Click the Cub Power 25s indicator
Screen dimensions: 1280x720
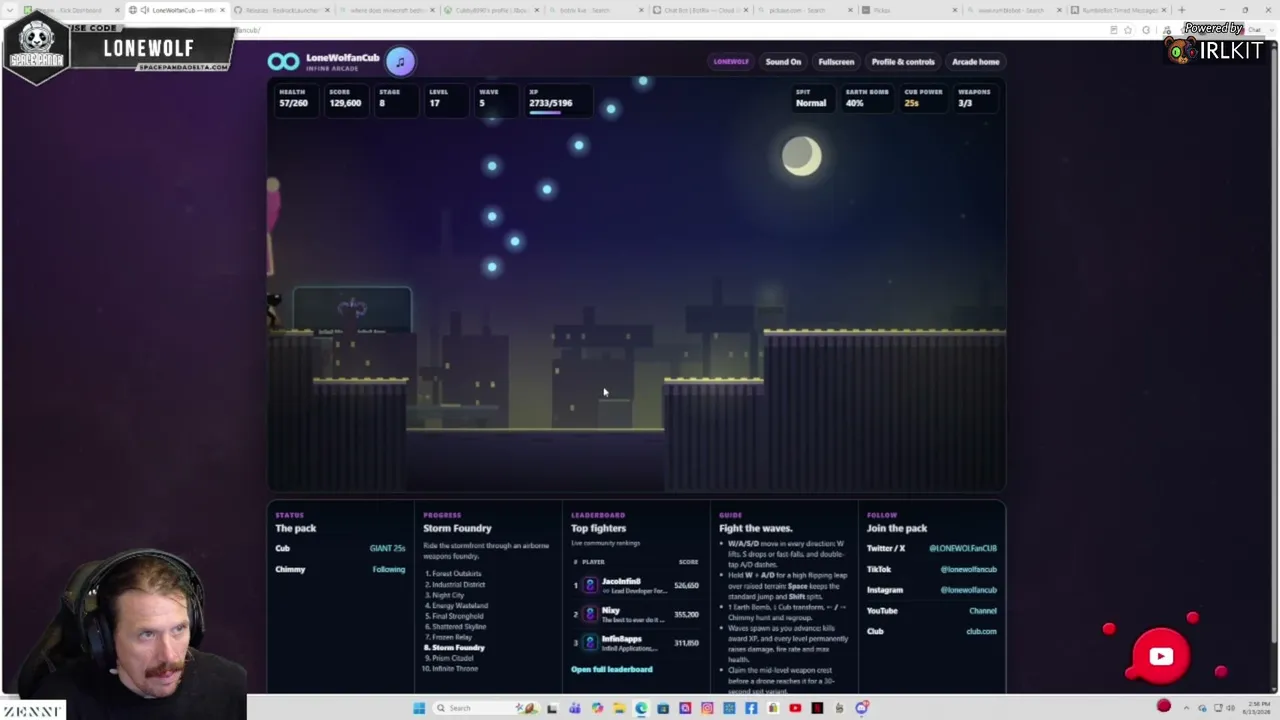(923, 98)
